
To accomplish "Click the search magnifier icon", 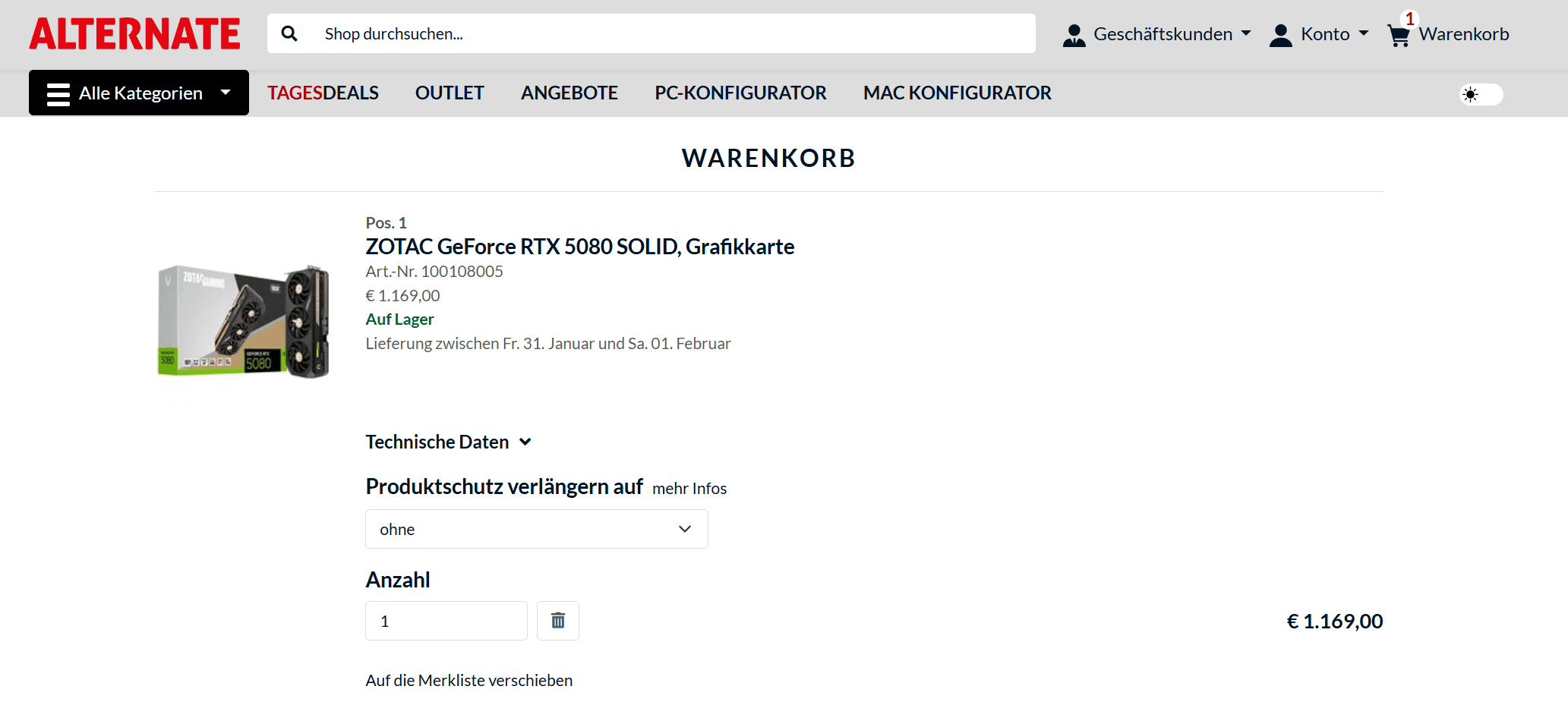I will [x=289, y=33].
